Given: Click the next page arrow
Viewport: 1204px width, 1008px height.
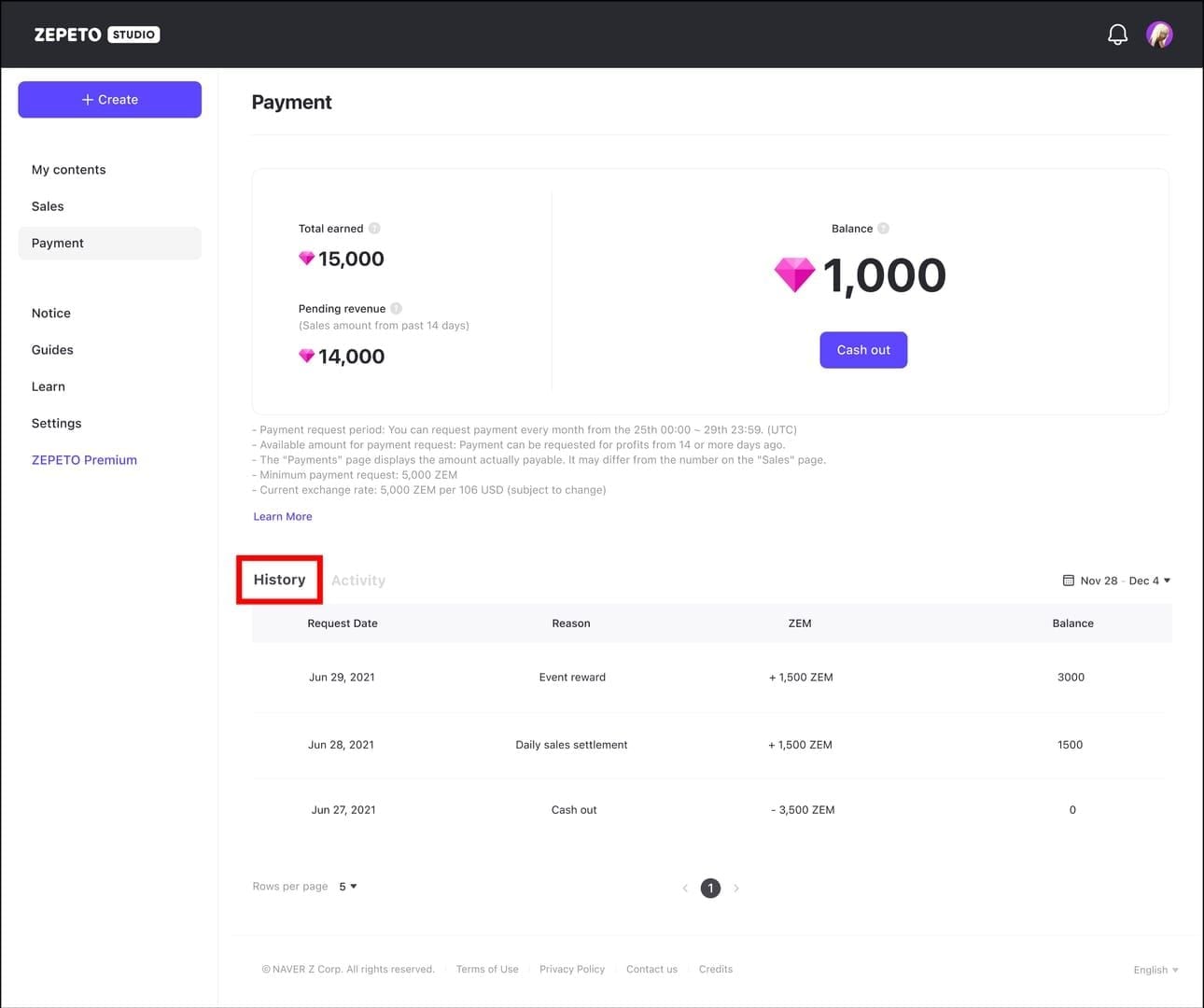Looking at the screenshot, I should pos(736,888).
